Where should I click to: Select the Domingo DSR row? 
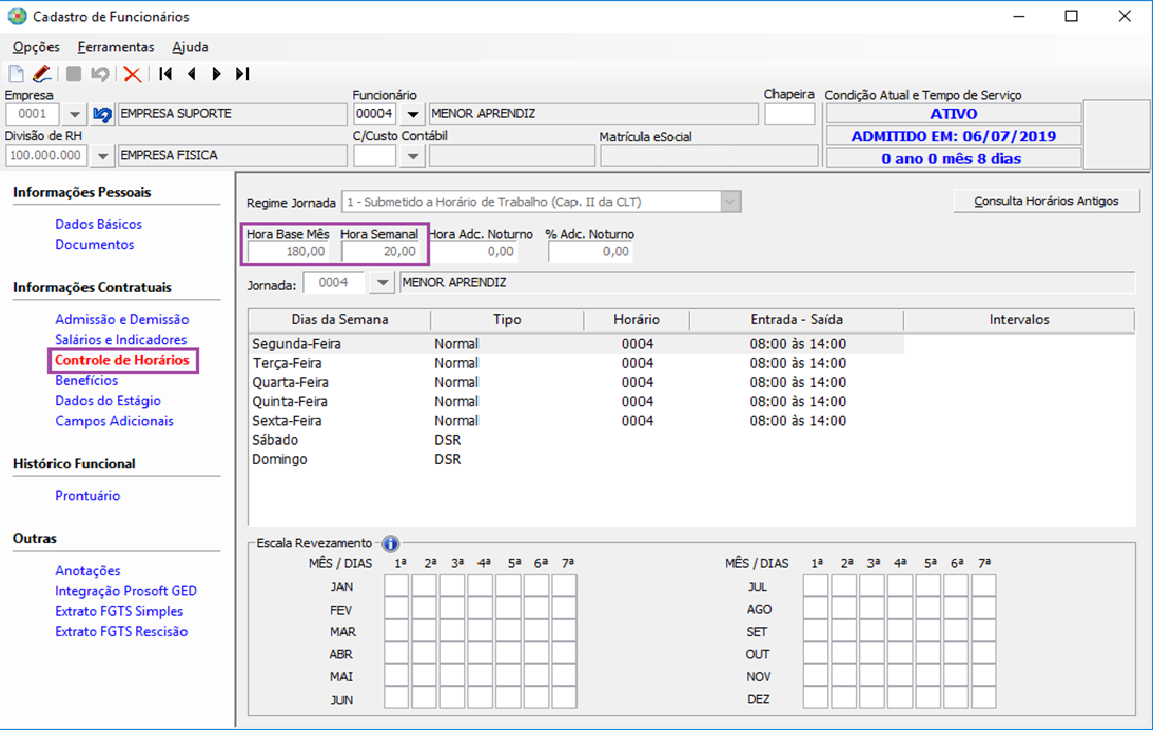pos(576,459)
